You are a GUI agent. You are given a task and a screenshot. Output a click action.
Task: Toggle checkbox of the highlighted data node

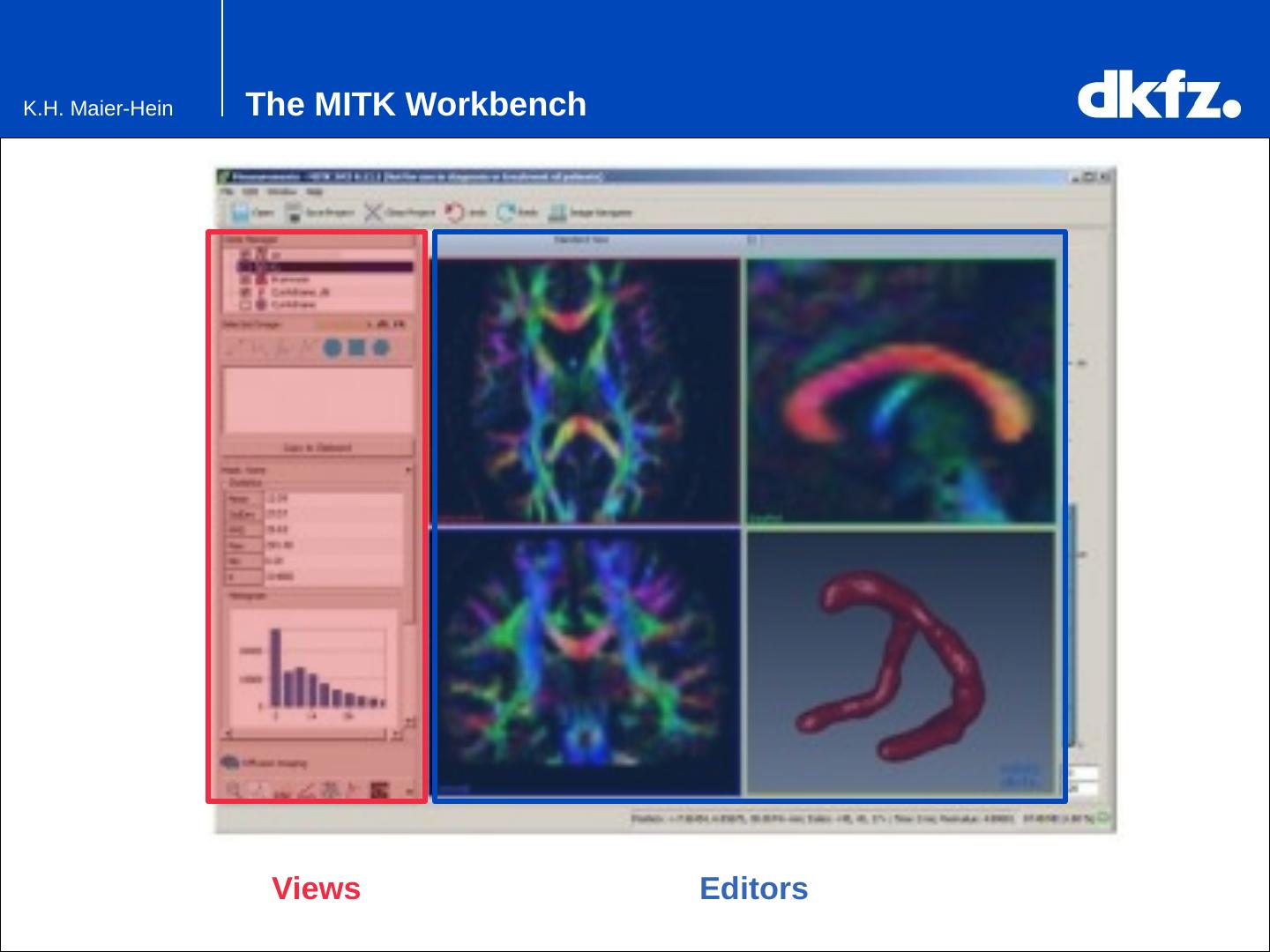click(x=246, y=266)
